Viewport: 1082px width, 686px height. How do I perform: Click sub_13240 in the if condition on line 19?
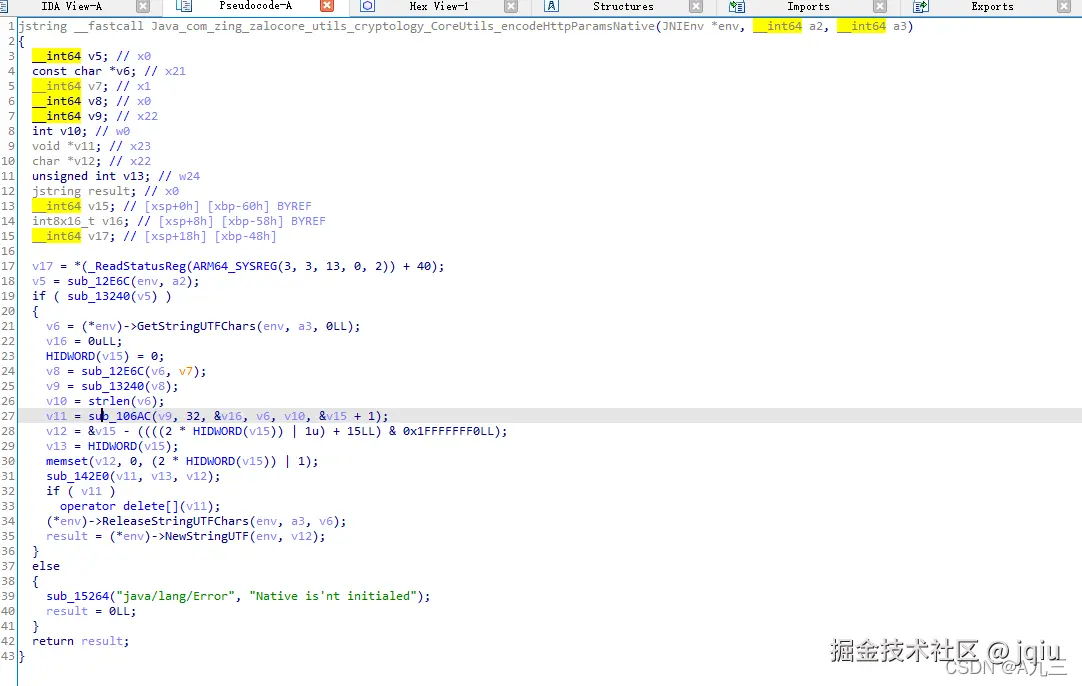pyautogui.click(x=99, y=296)
